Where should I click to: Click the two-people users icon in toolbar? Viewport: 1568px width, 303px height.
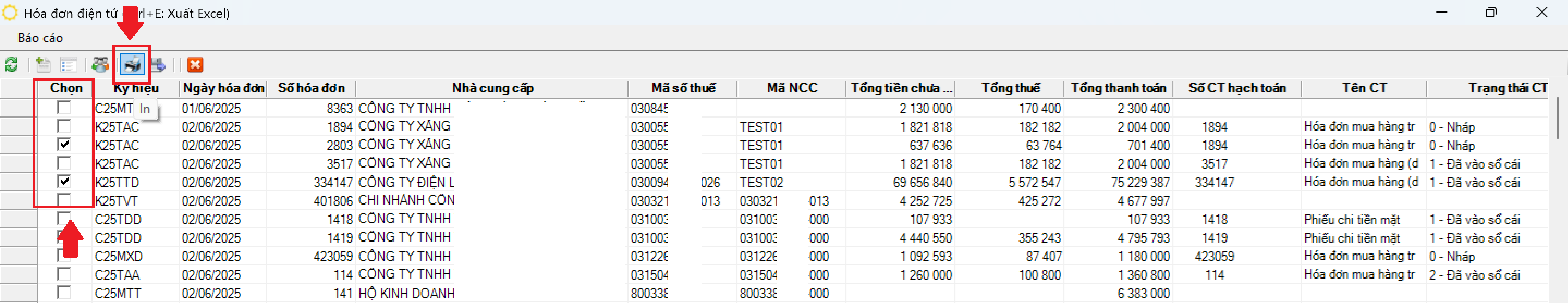(x=100, y=65)
